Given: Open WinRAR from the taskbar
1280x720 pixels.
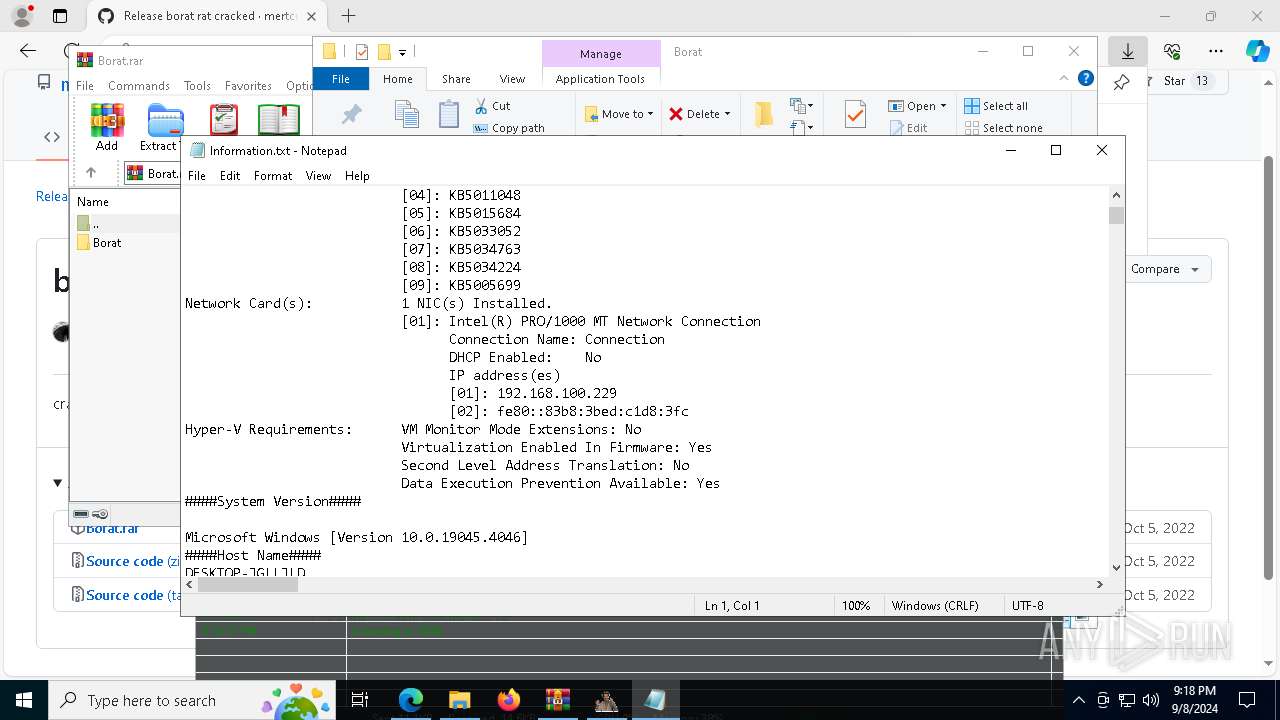Looking at the screenshot, I should pyautogui.click(x=557, y=700).
